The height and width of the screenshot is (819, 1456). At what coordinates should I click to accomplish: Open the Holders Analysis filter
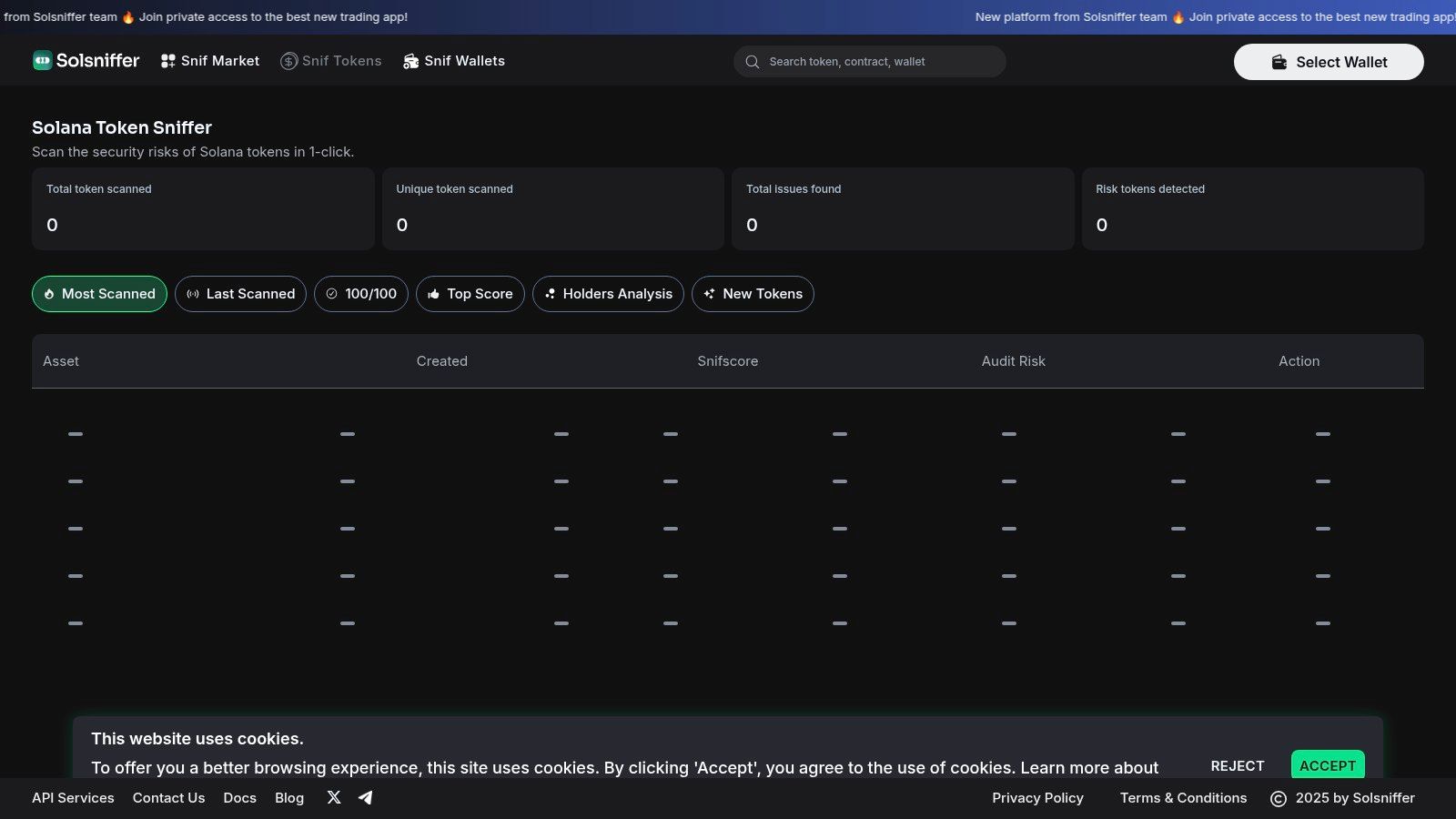[x=608, y=294]
